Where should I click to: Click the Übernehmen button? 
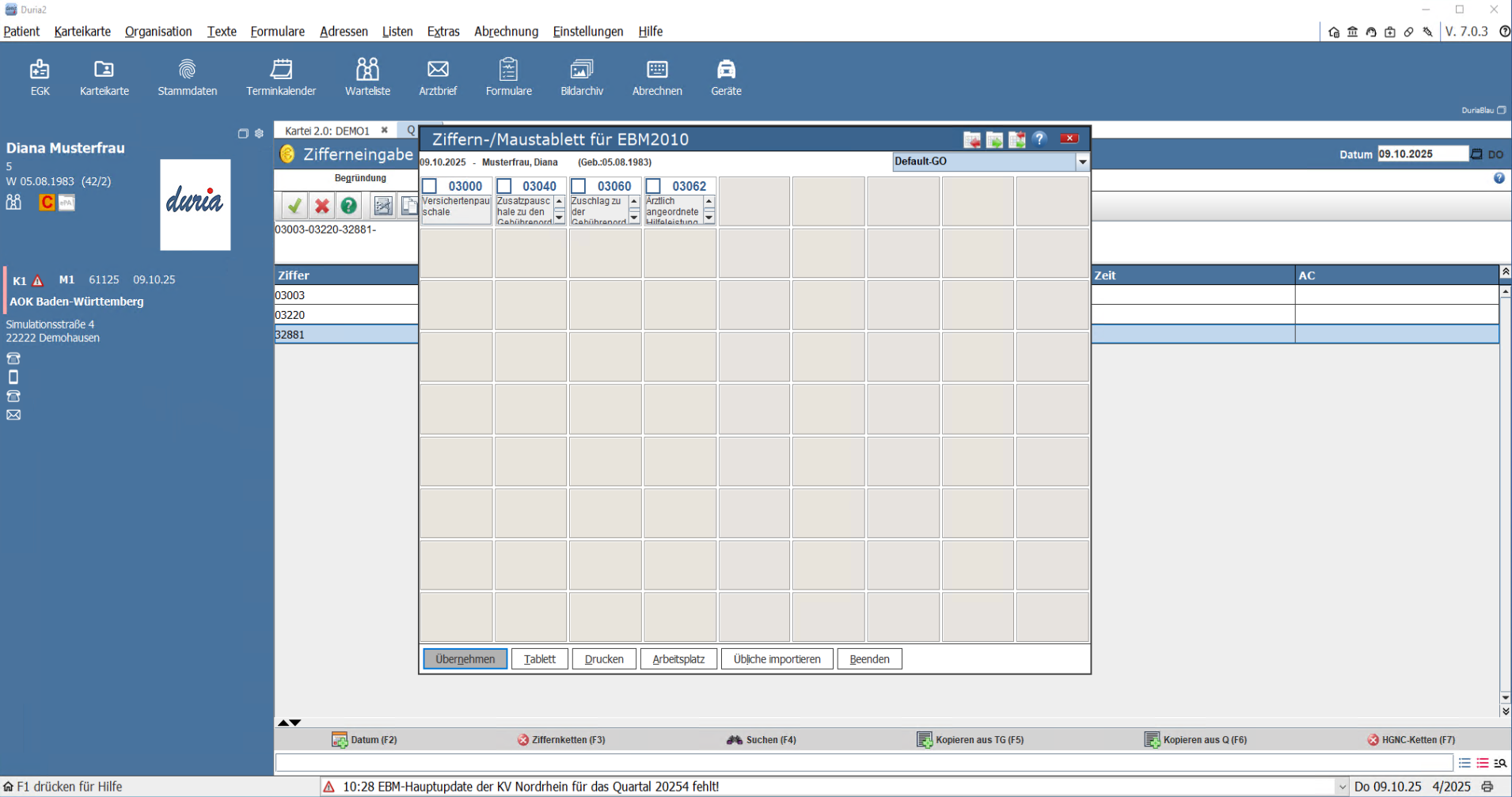(x=465, y=659)
